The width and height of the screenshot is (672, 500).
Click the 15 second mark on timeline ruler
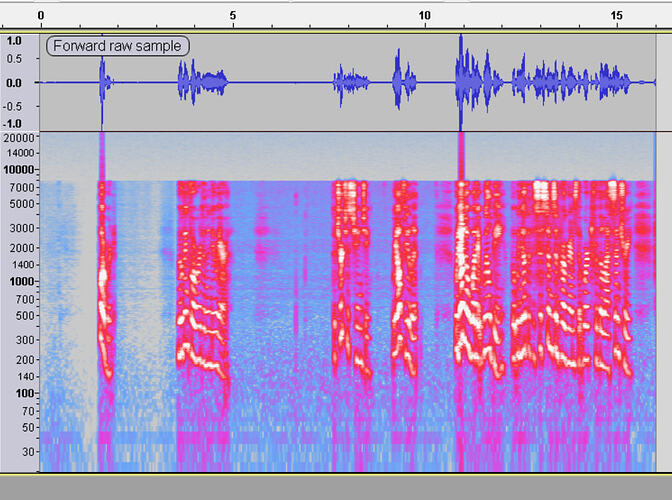point(616,16)
